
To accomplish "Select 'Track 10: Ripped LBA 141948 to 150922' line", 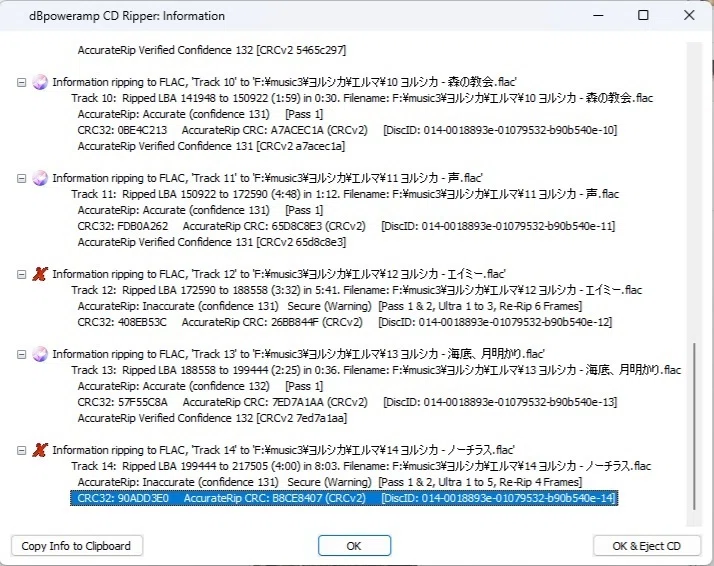I will [x=362, y=98].
